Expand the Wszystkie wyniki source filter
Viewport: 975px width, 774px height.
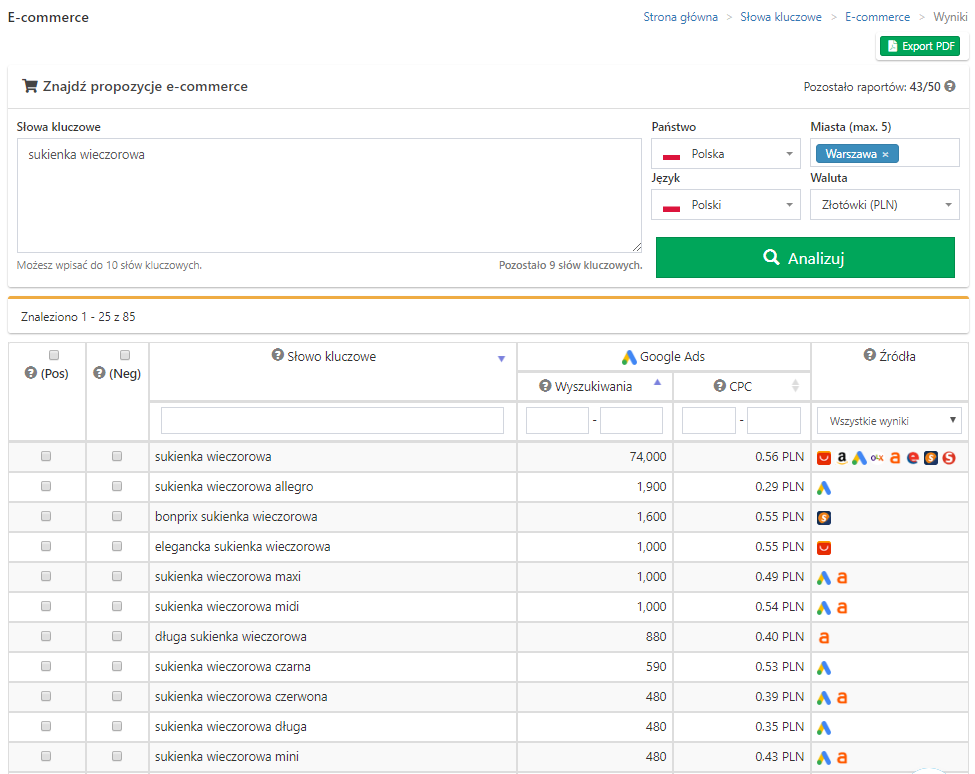coord(889,421)
